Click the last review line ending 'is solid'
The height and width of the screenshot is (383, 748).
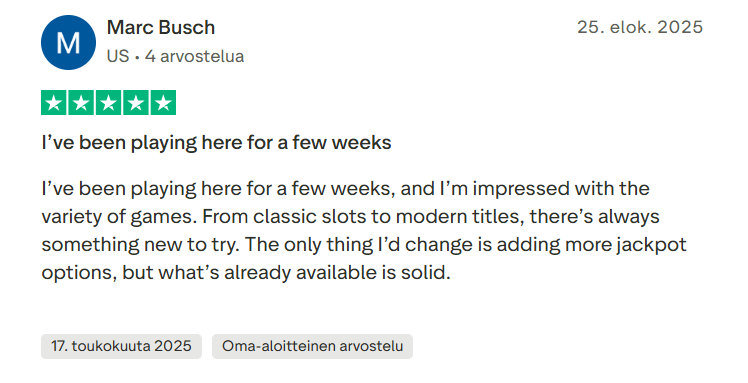(x=246, y=273)
